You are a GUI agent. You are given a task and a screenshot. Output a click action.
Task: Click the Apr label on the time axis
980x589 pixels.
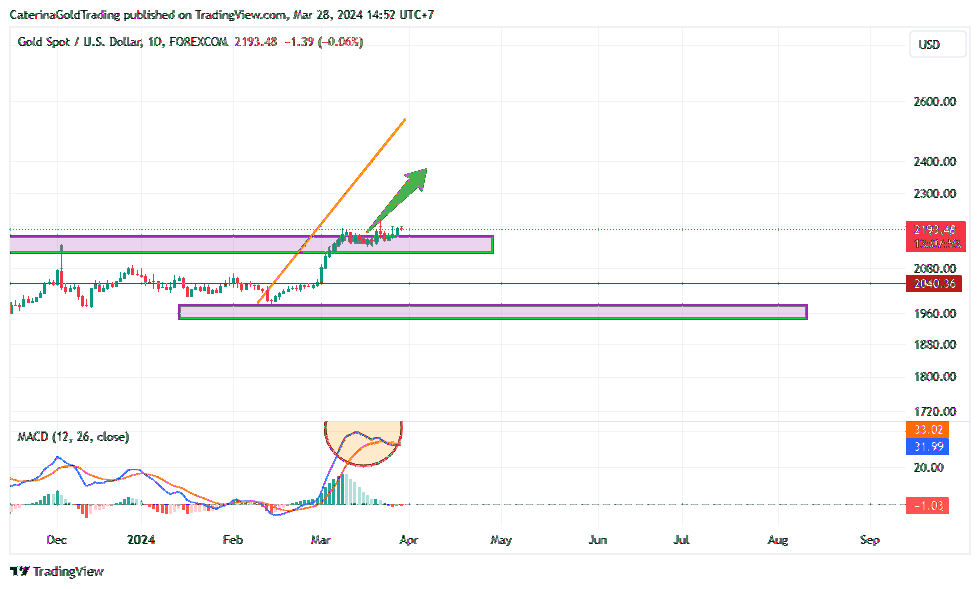pyautogui.click(x=409, y=540)
